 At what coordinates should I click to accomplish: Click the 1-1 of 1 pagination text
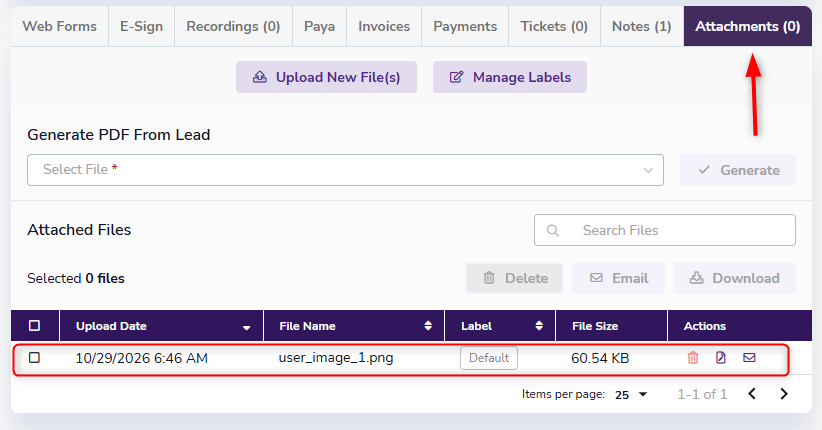tap(702, 394)
